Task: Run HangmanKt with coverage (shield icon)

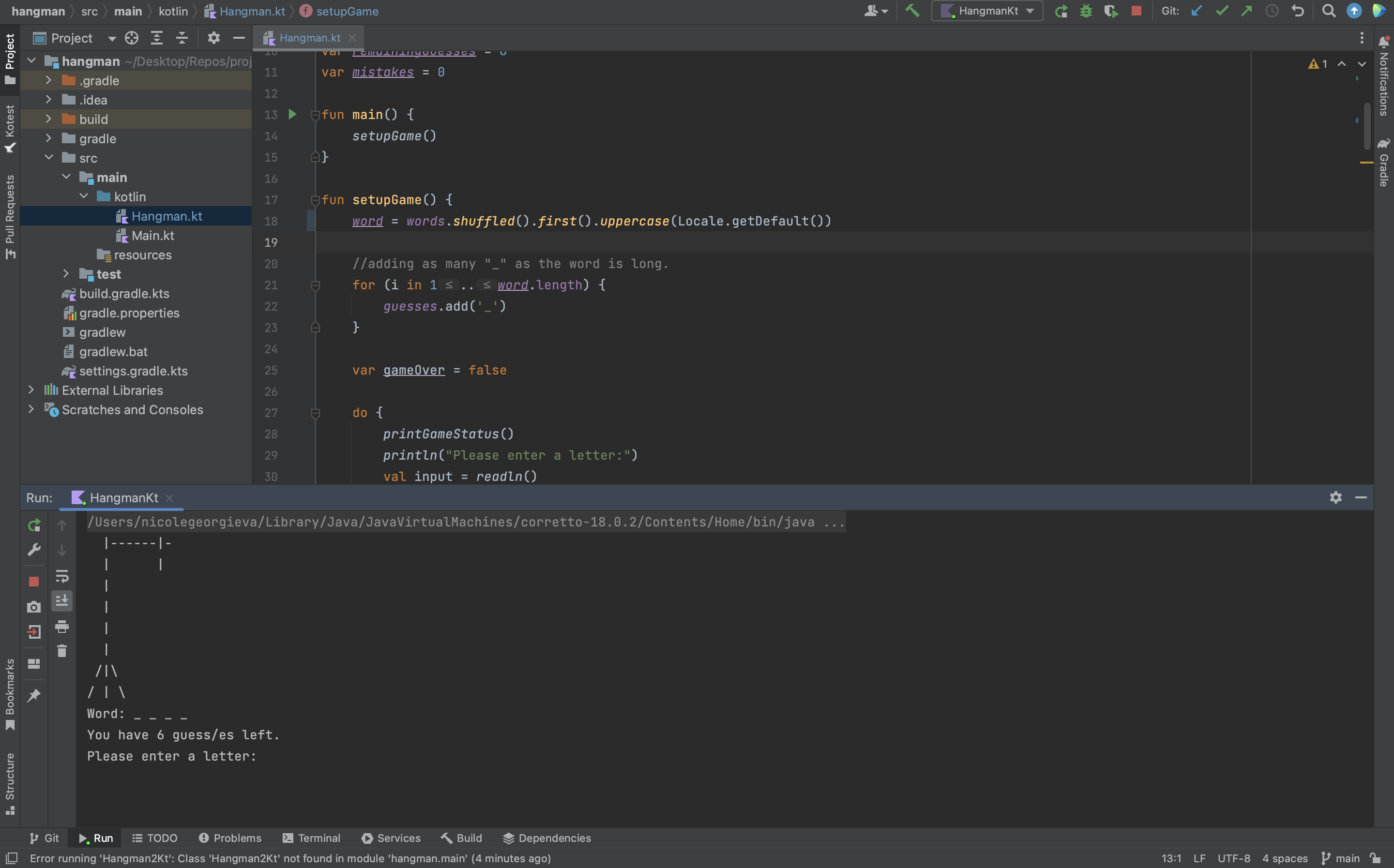Action: tap(1111, 11)
